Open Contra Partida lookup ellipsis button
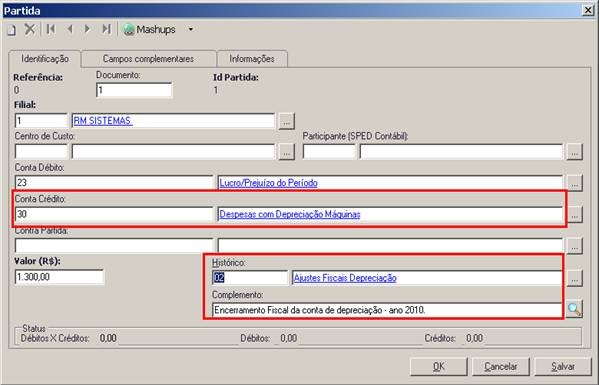The width and height of the screenshot is (599, 385). click(x=574, y=246)
